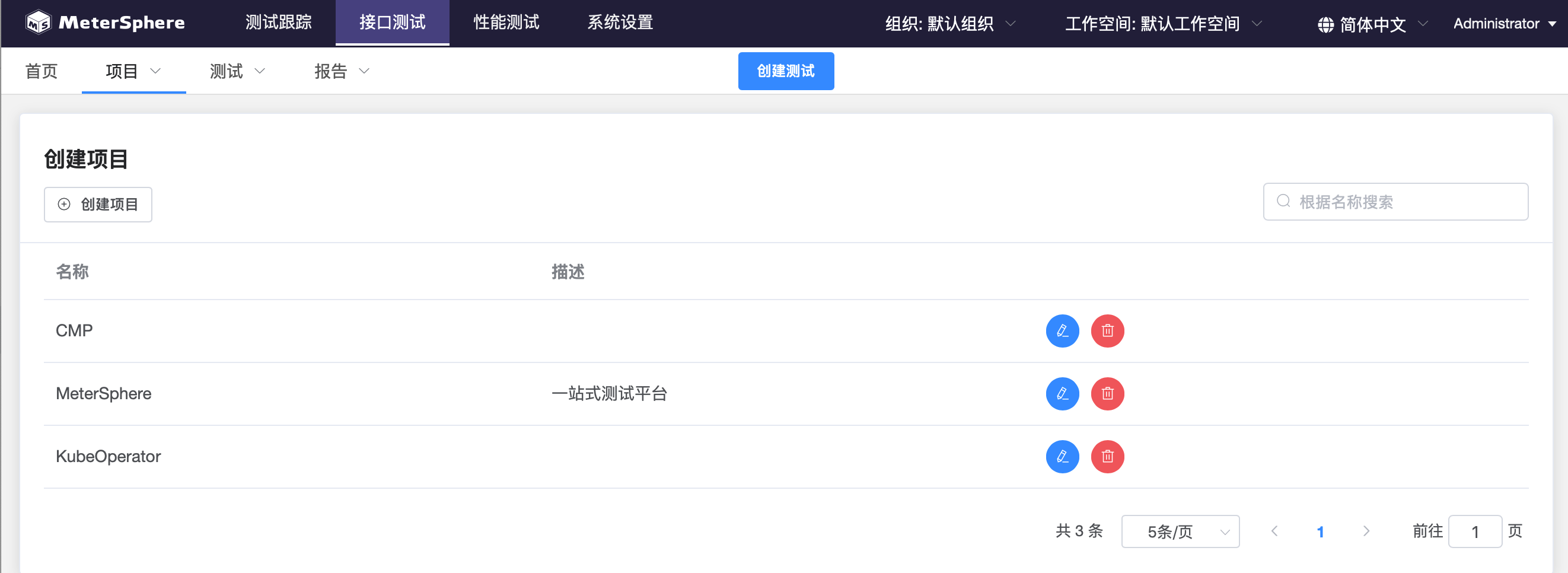Click the globe language icon
The width and height of the screenshot is (1568, 573).
(x=1325, y=24)
